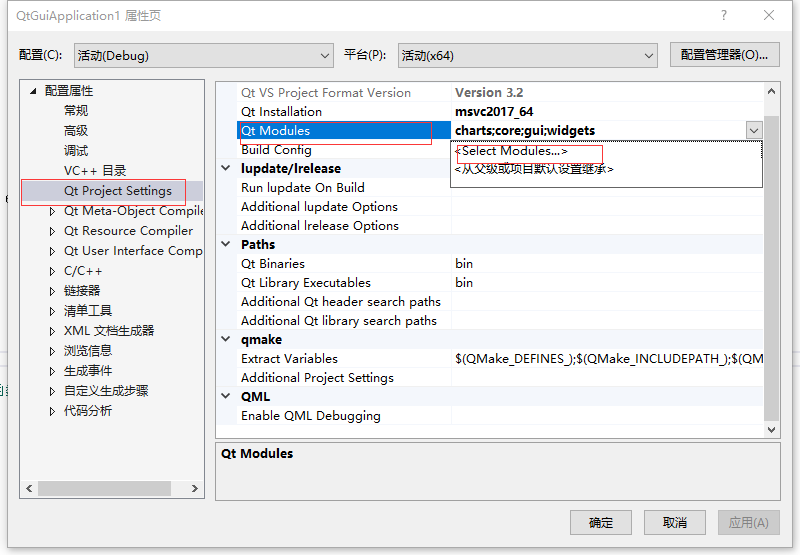Click the 取消 button
This screenshot has height=555, width=800.
[x=674, y=522]
